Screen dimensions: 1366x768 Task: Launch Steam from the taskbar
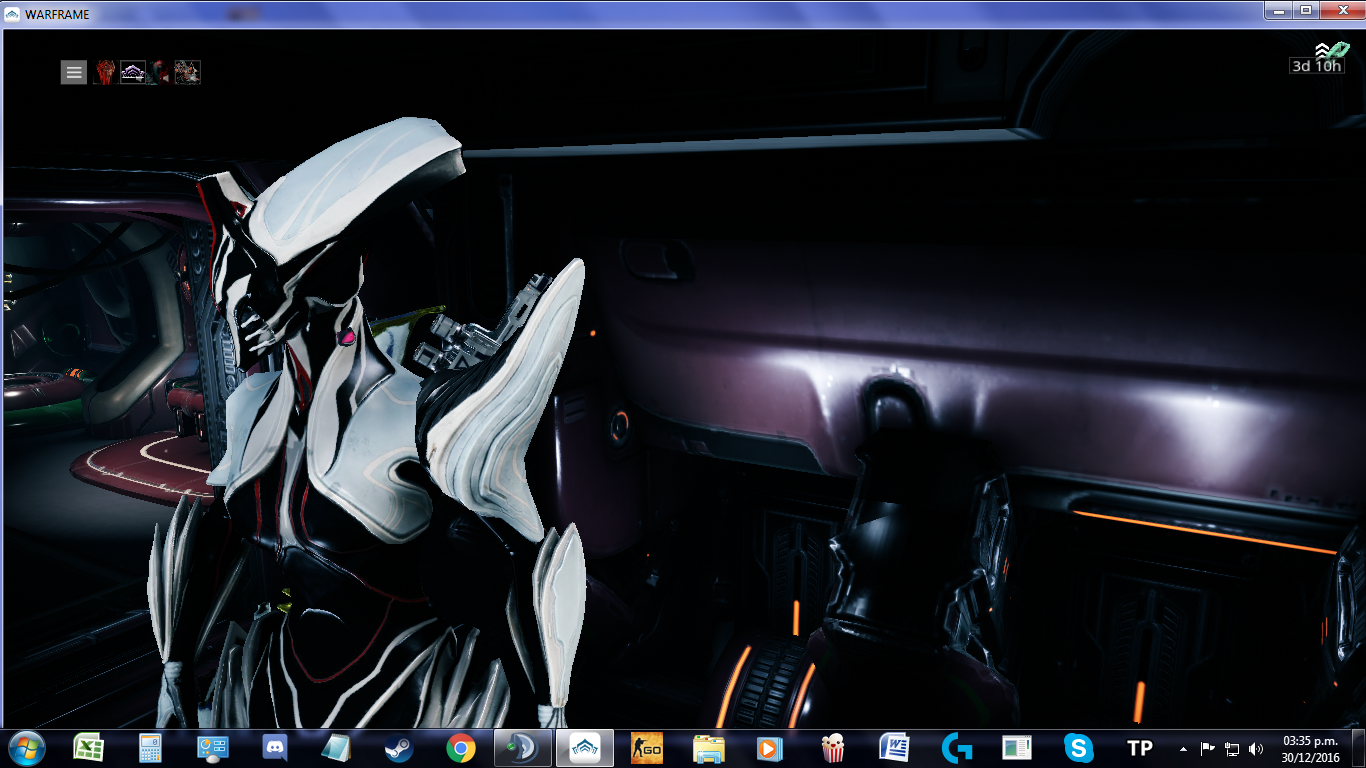[x=399, y=748]
